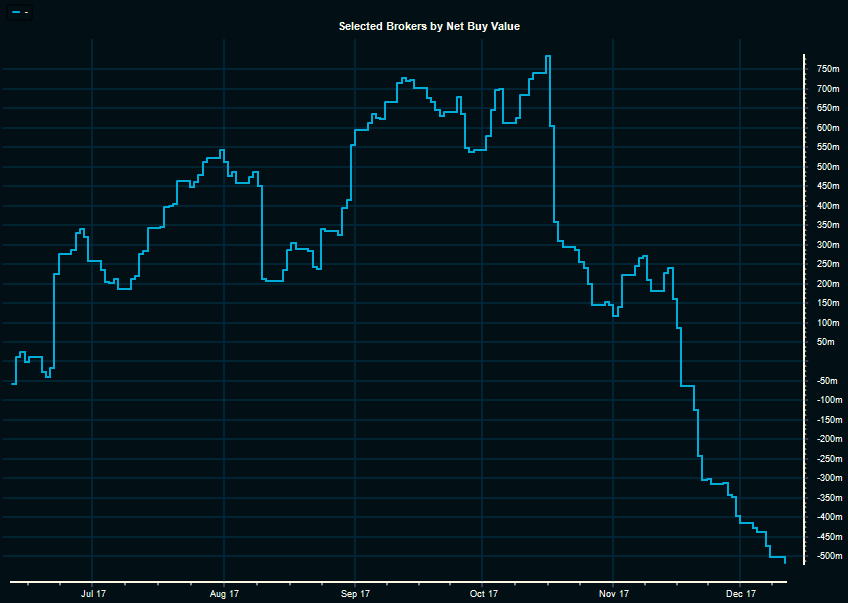
Task: Select the '250m' y-axis label
Action: point(827,264)
